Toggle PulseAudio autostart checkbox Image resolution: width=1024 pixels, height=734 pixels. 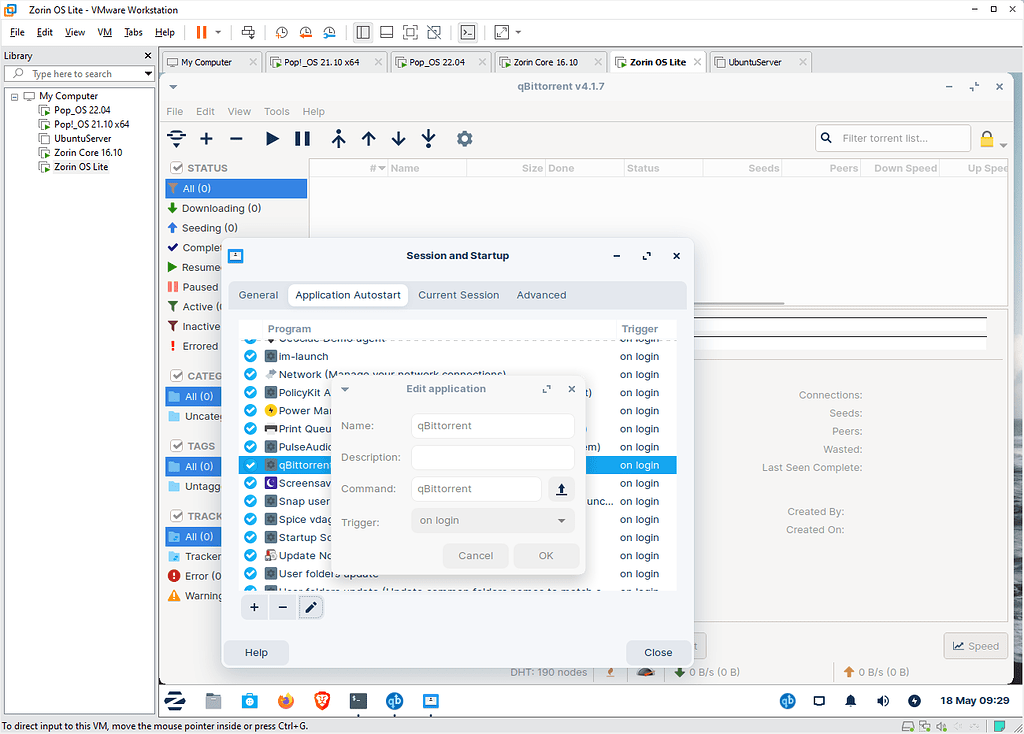point(250,447)
